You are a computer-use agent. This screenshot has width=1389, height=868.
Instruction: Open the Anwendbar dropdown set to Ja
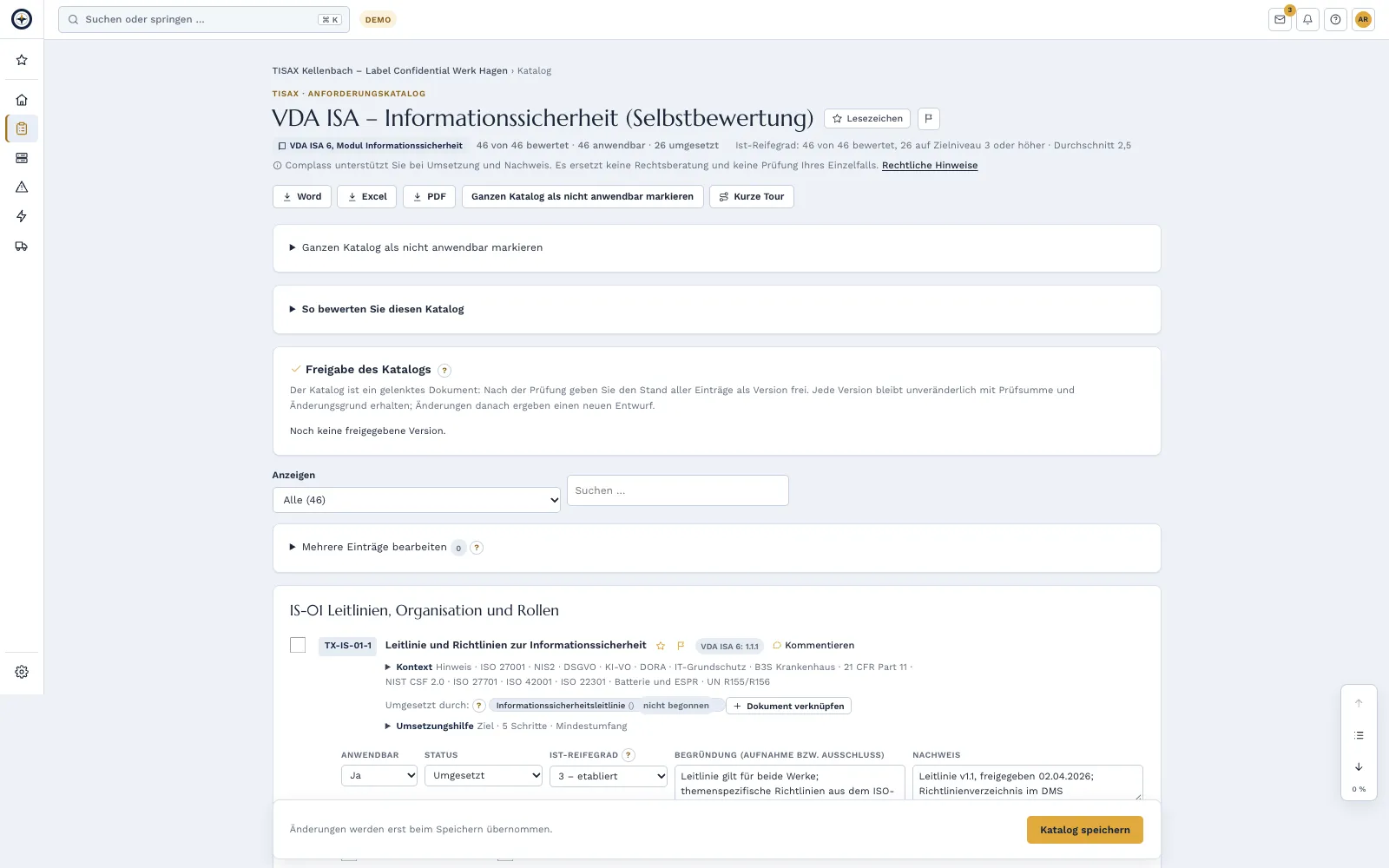coord(379,776)
